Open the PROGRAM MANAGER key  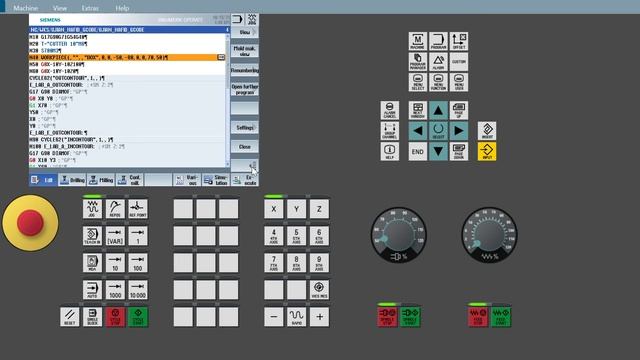[418, 62]
